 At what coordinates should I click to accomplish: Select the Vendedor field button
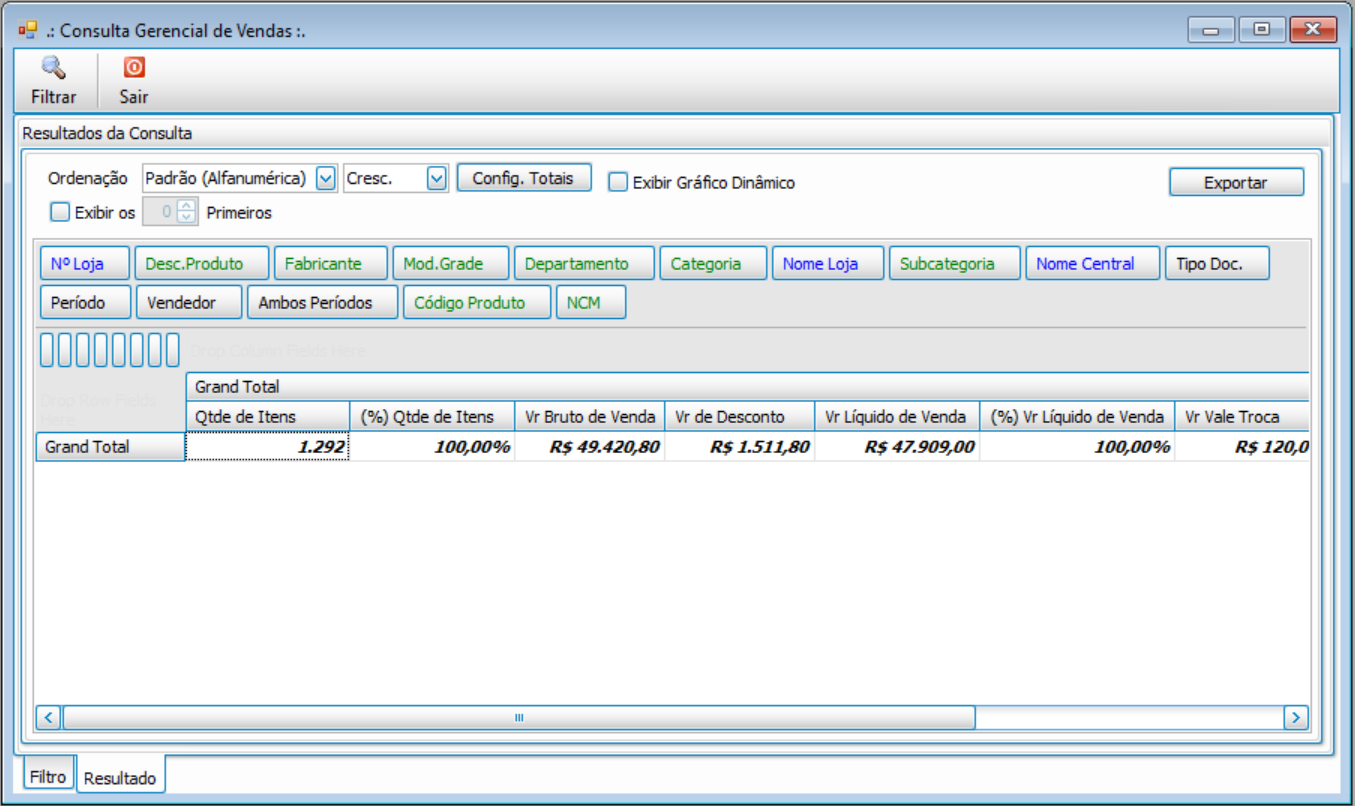point(190,302)
